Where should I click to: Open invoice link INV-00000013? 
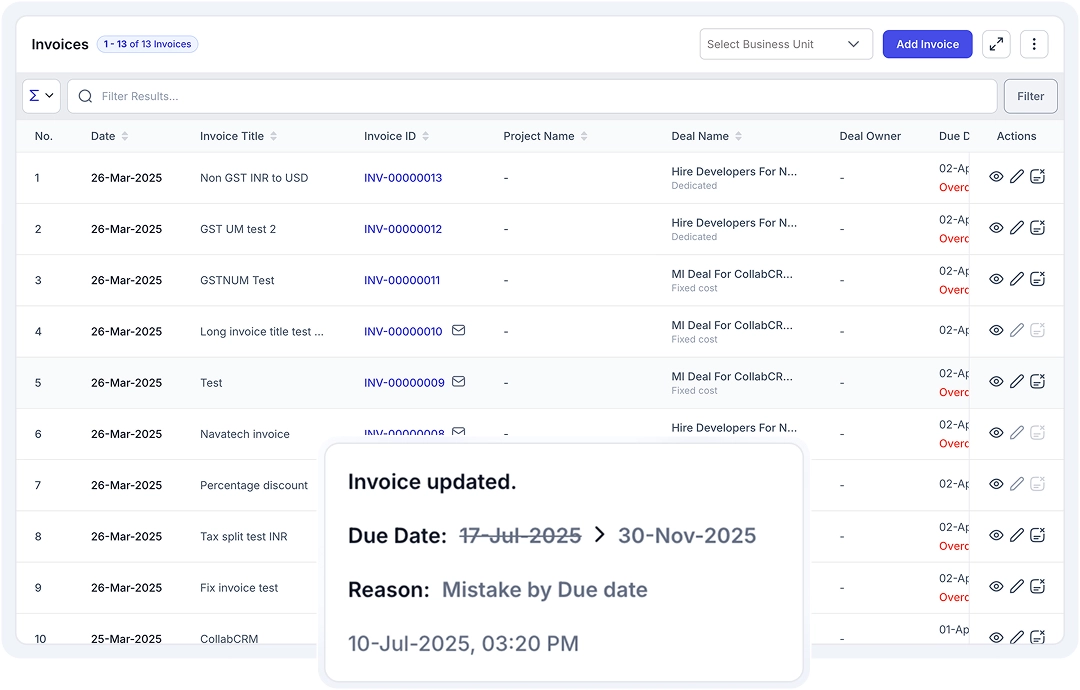tap(403, 178)
